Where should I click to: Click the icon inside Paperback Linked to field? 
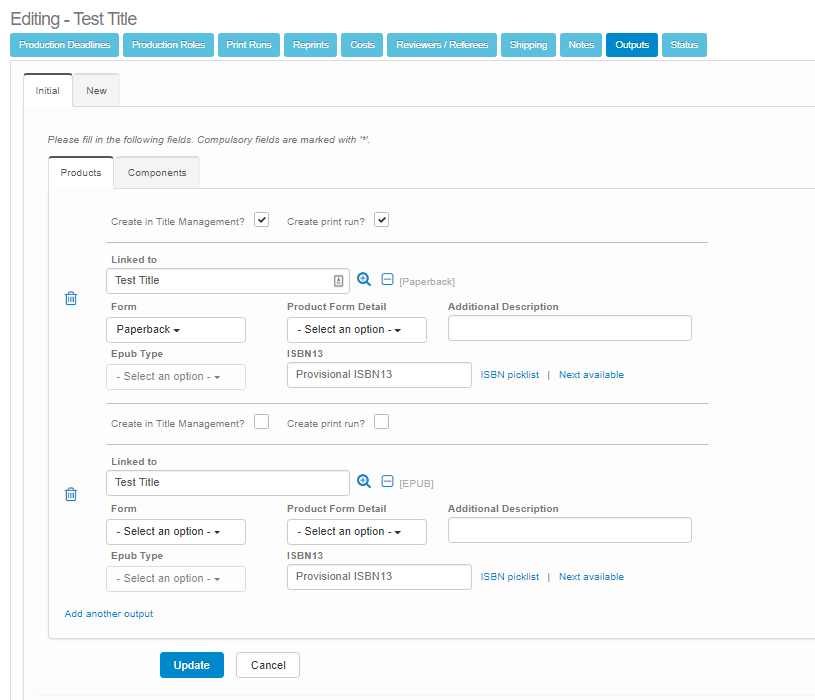(x=338, y=281)
